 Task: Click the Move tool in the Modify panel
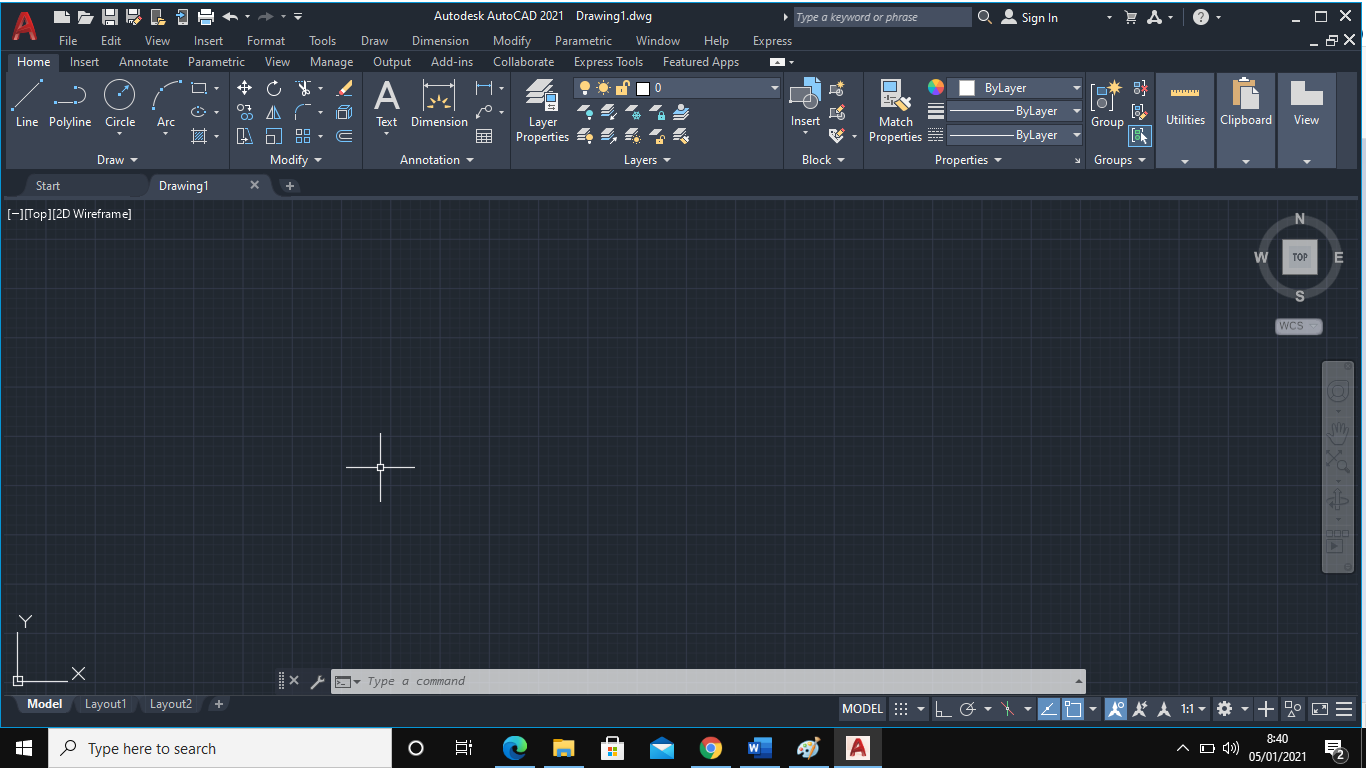pos(244,88)
